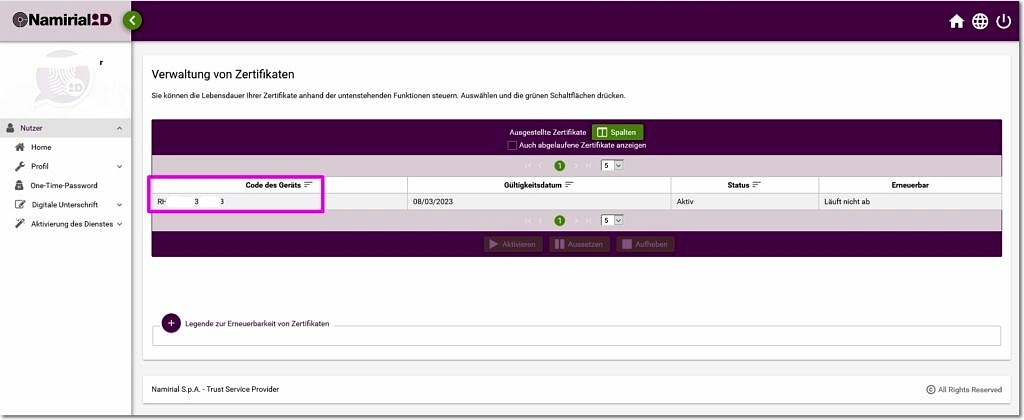The height and width of the screenshot is (420, 1024).
Task: Click Legende zur Erneuerbarkeit von Zertifikaten
Action: click(x=257, y=323)
